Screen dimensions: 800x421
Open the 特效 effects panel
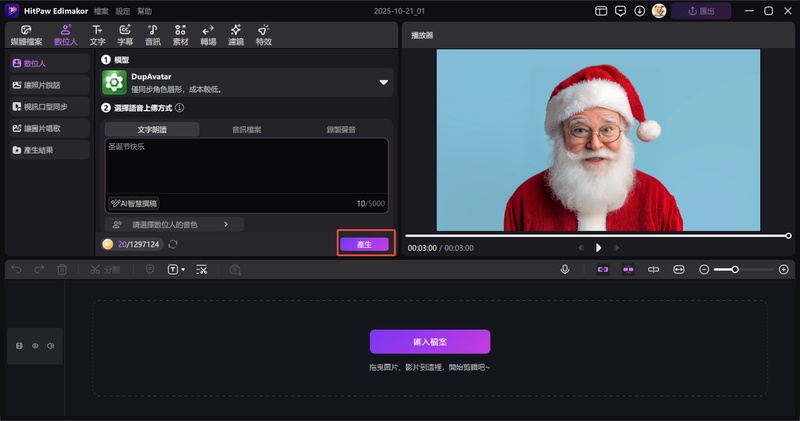click(263, 35)
